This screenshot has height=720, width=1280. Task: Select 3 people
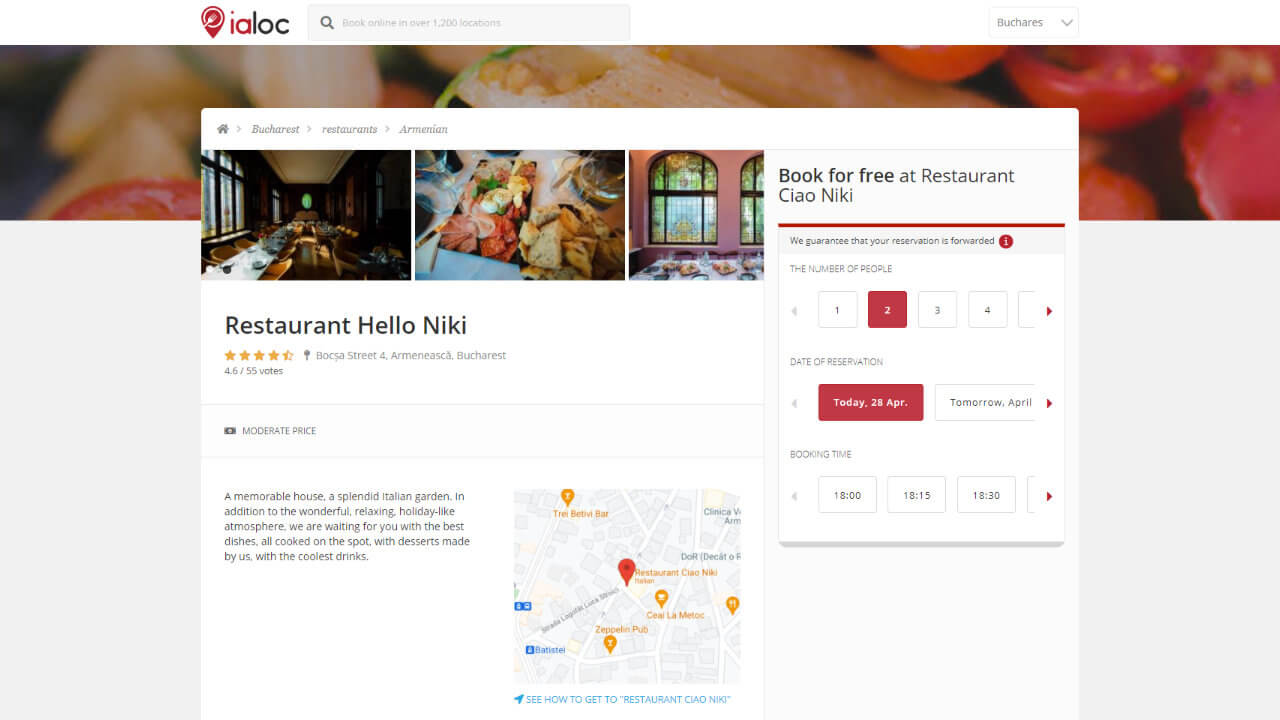[x=937, y=310]
